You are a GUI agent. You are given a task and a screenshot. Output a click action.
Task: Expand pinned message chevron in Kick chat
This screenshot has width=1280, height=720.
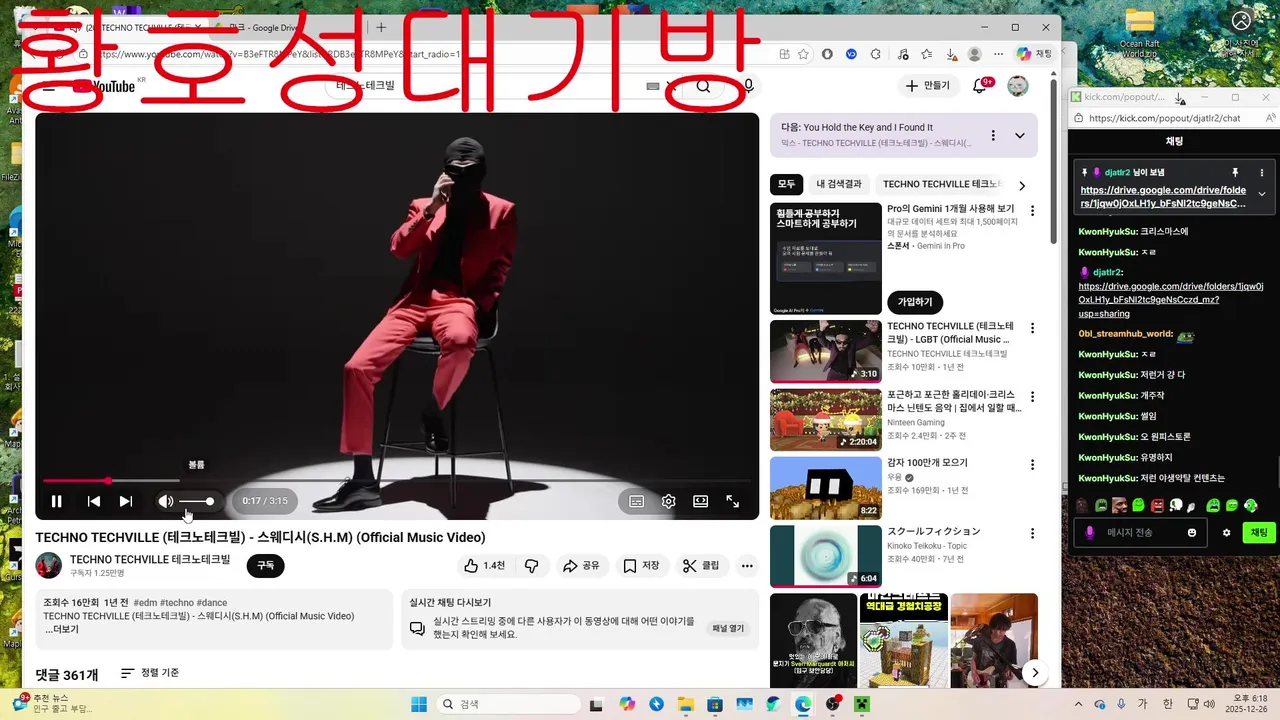tap(1262, 194)
